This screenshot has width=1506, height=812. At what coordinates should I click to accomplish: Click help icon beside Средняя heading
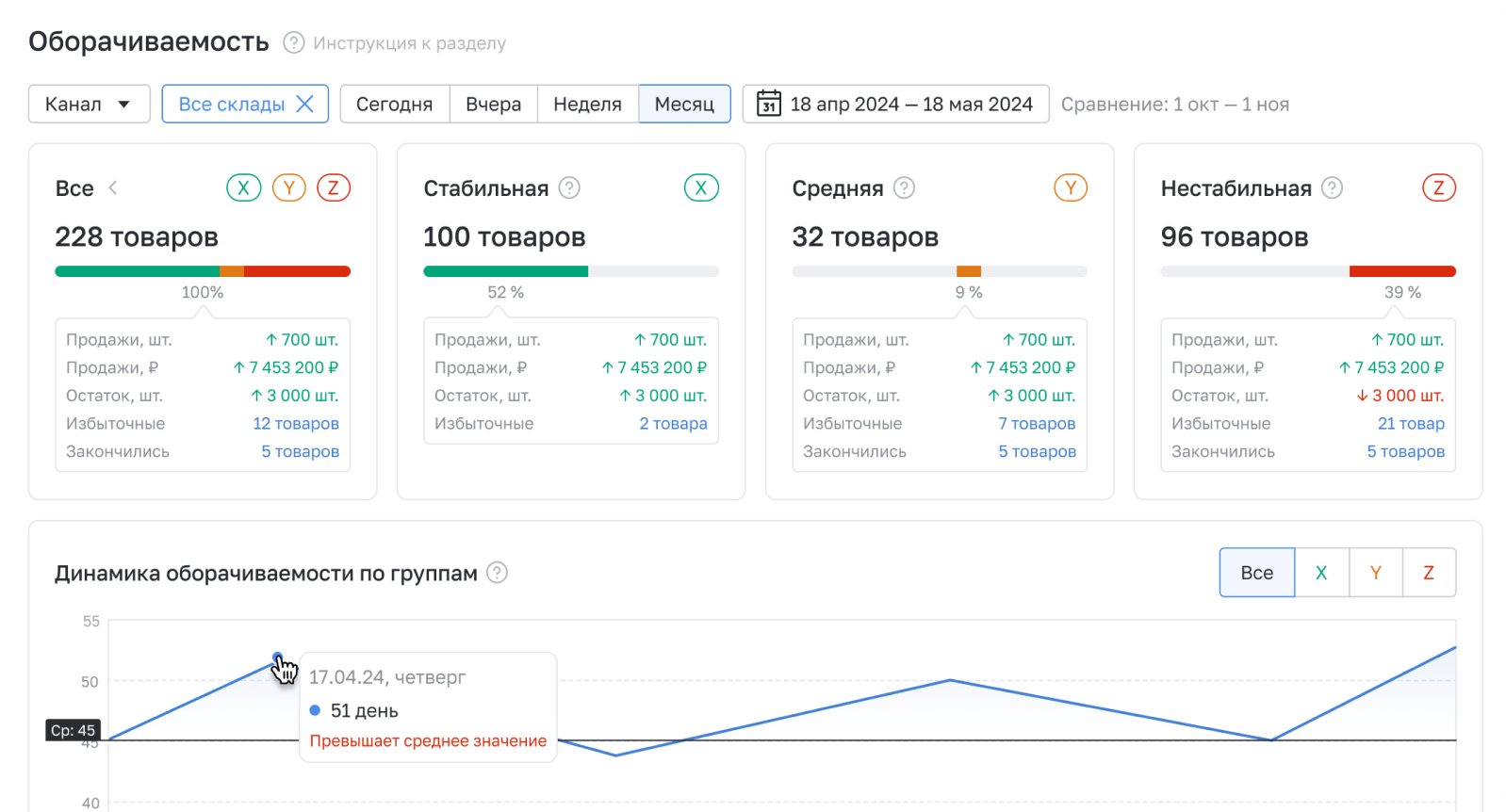pos(904,188)
